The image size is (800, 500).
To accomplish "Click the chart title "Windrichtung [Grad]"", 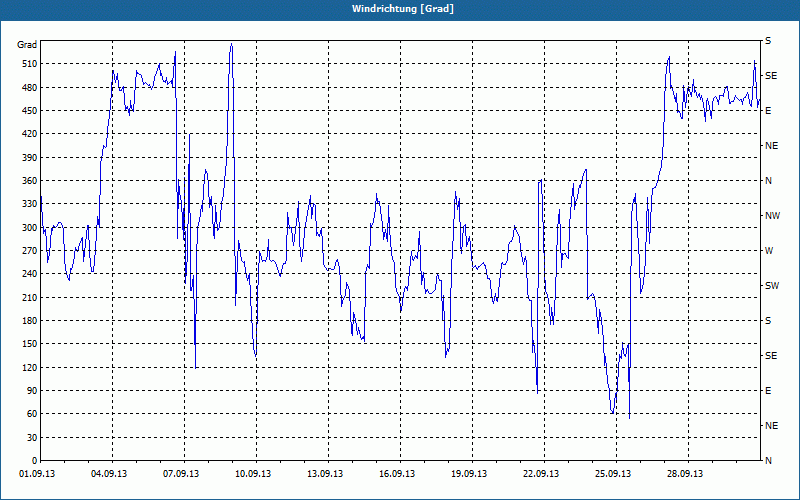I will pos(403,9).
